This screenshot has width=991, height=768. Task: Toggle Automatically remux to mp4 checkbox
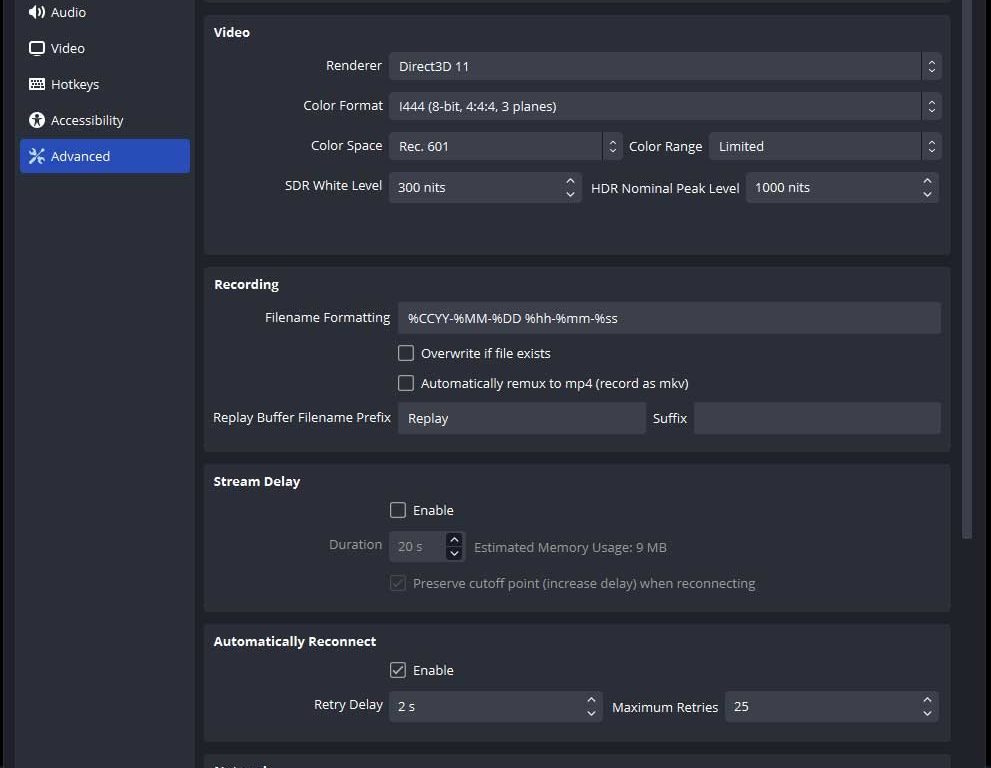coord(406,383)
